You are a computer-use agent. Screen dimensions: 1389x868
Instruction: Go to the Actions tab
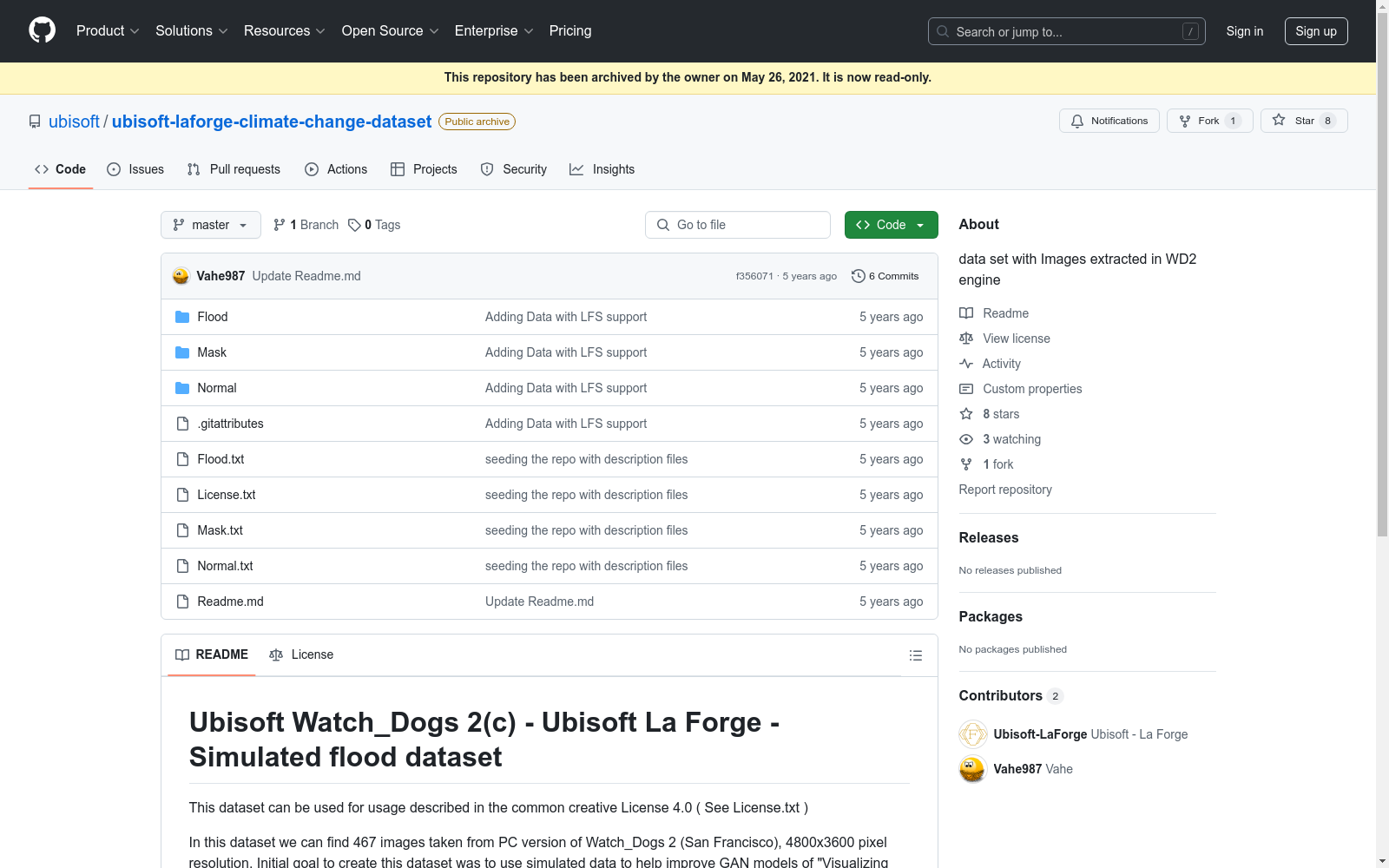[x=336, y=169]
